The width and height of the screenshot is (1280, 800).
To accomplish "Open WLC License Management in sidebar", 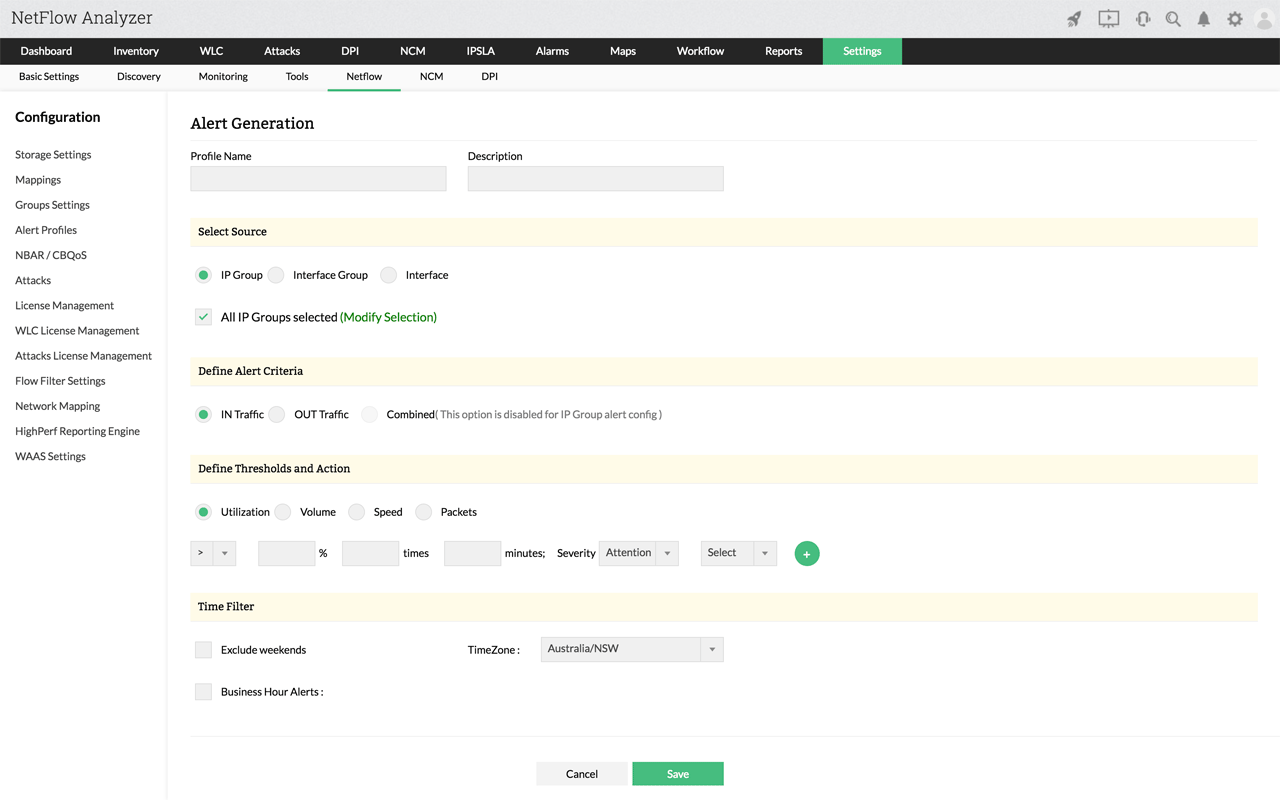I will click(x=77, y=331).
